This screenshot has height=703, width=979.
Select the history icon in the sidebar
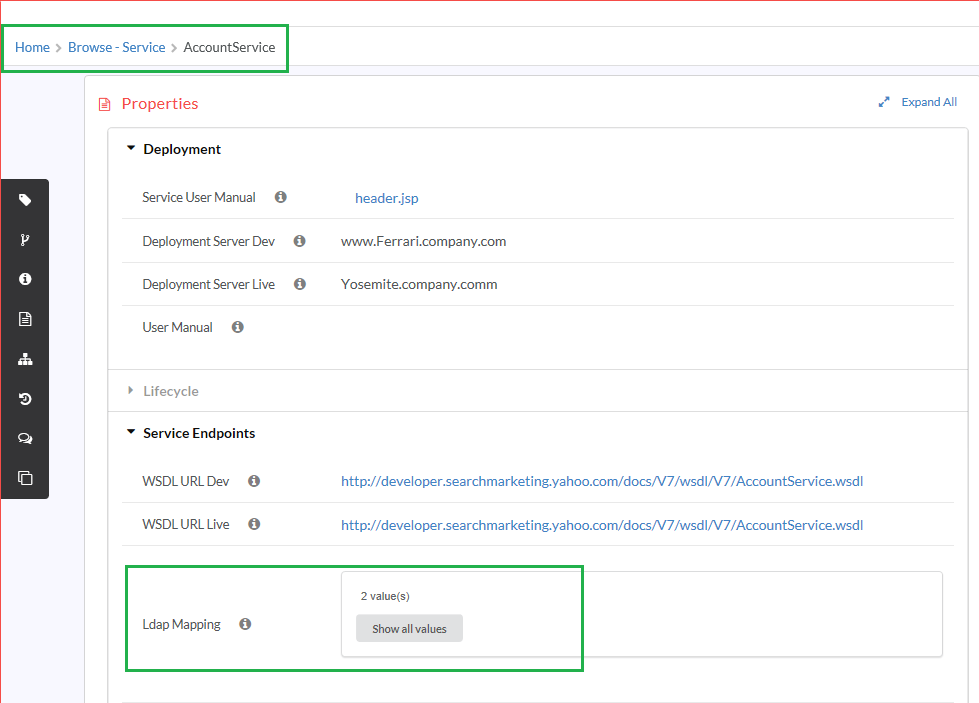point(25,399)
